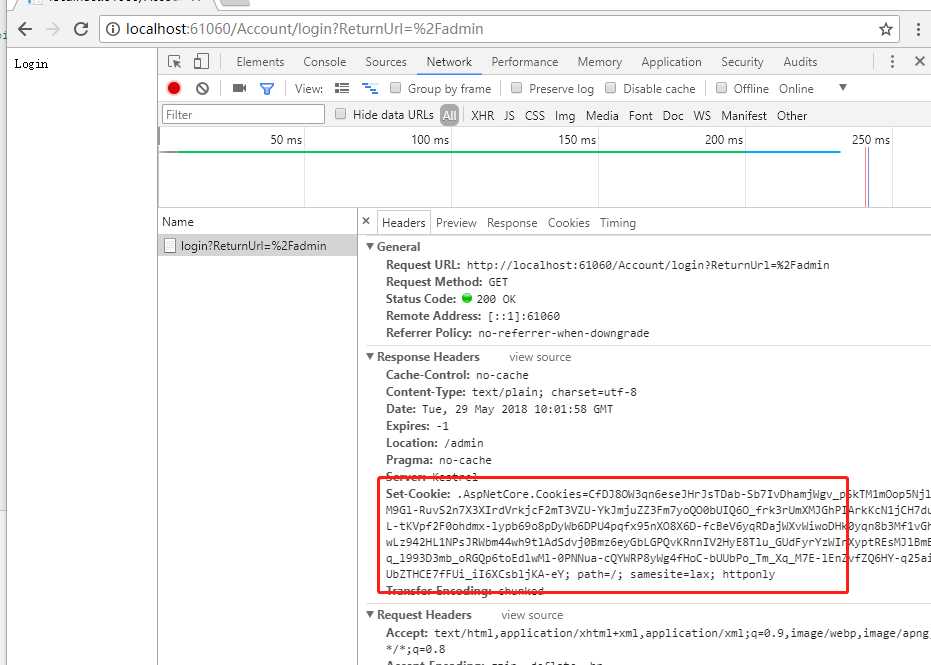Toggle the overview waterfall view icon

pos(370,88)
